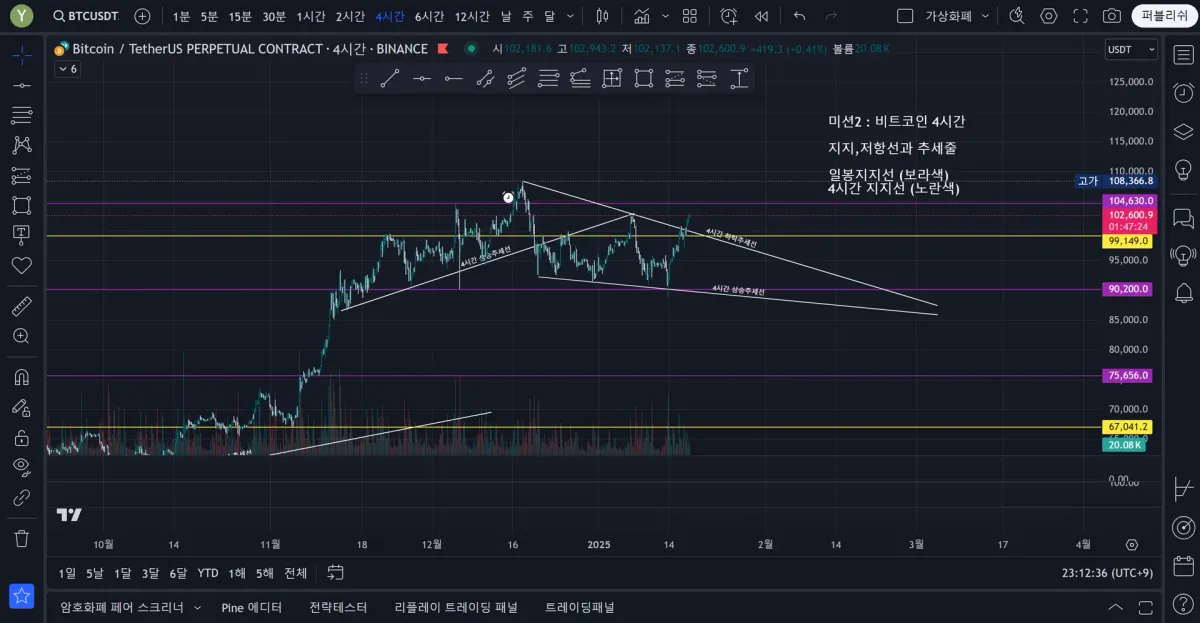Open the ruler measure tool
Viewport: 1200px width, 623px height.
tap(21, 306)
